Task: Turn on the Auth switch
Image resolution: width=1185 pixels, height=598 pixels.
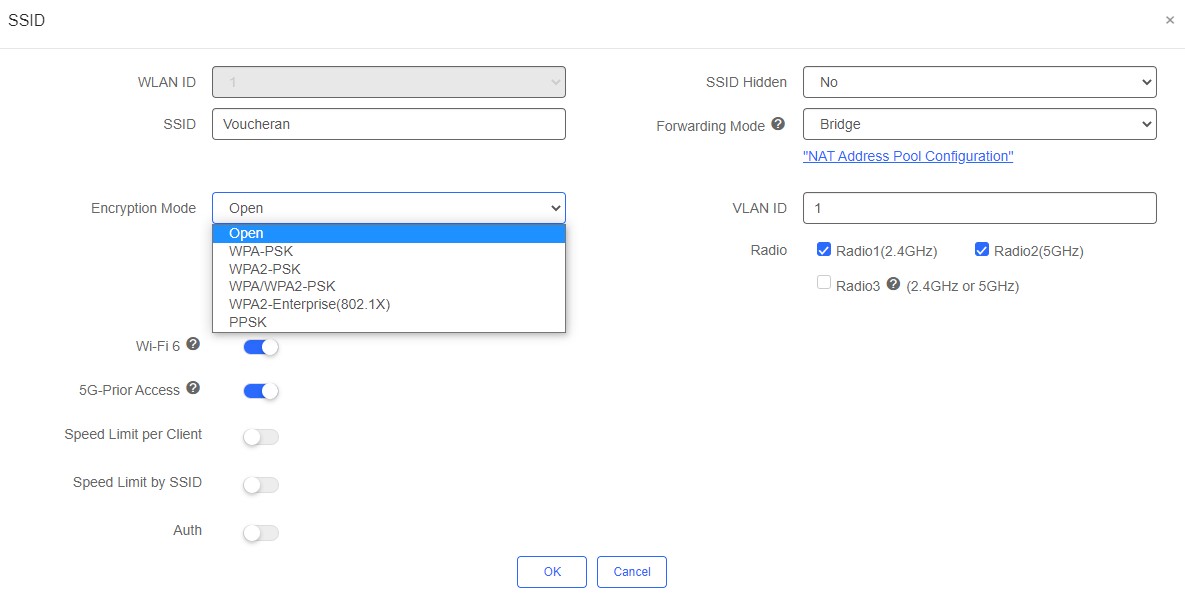Action: [261, 533]
